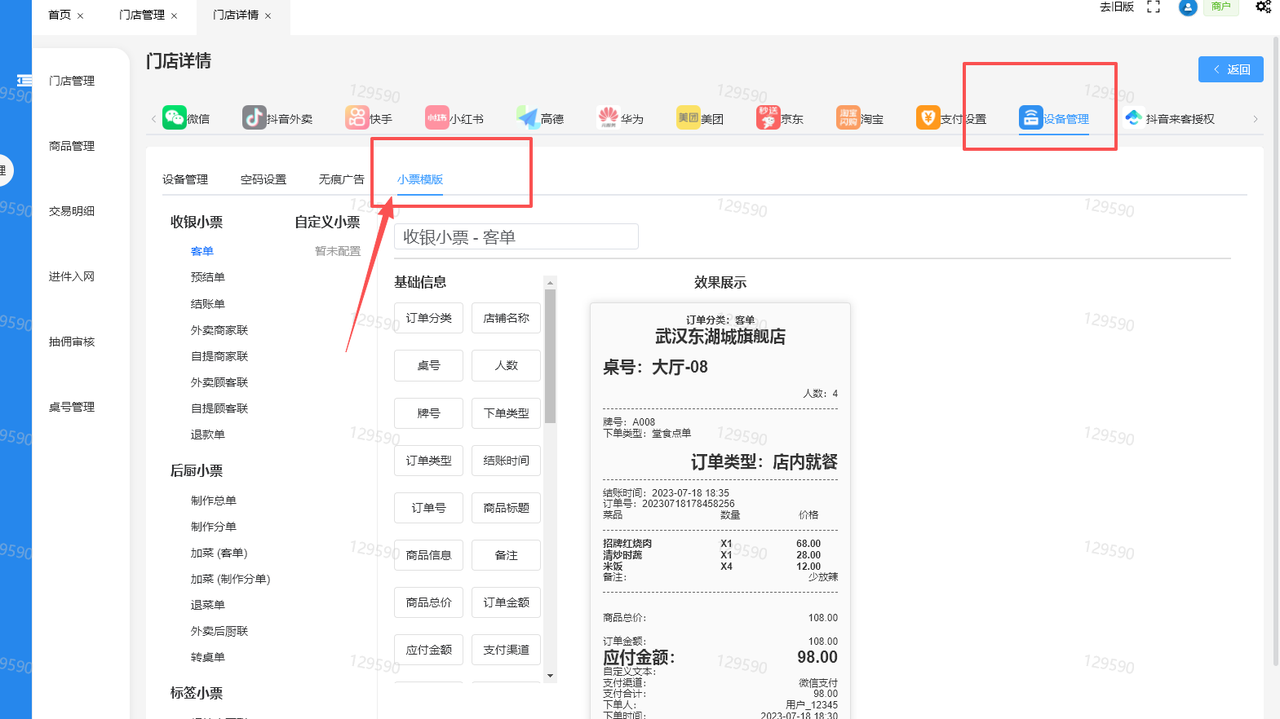
Task: Expand channel list with right chevron arrow
Action: [1256, 119]
